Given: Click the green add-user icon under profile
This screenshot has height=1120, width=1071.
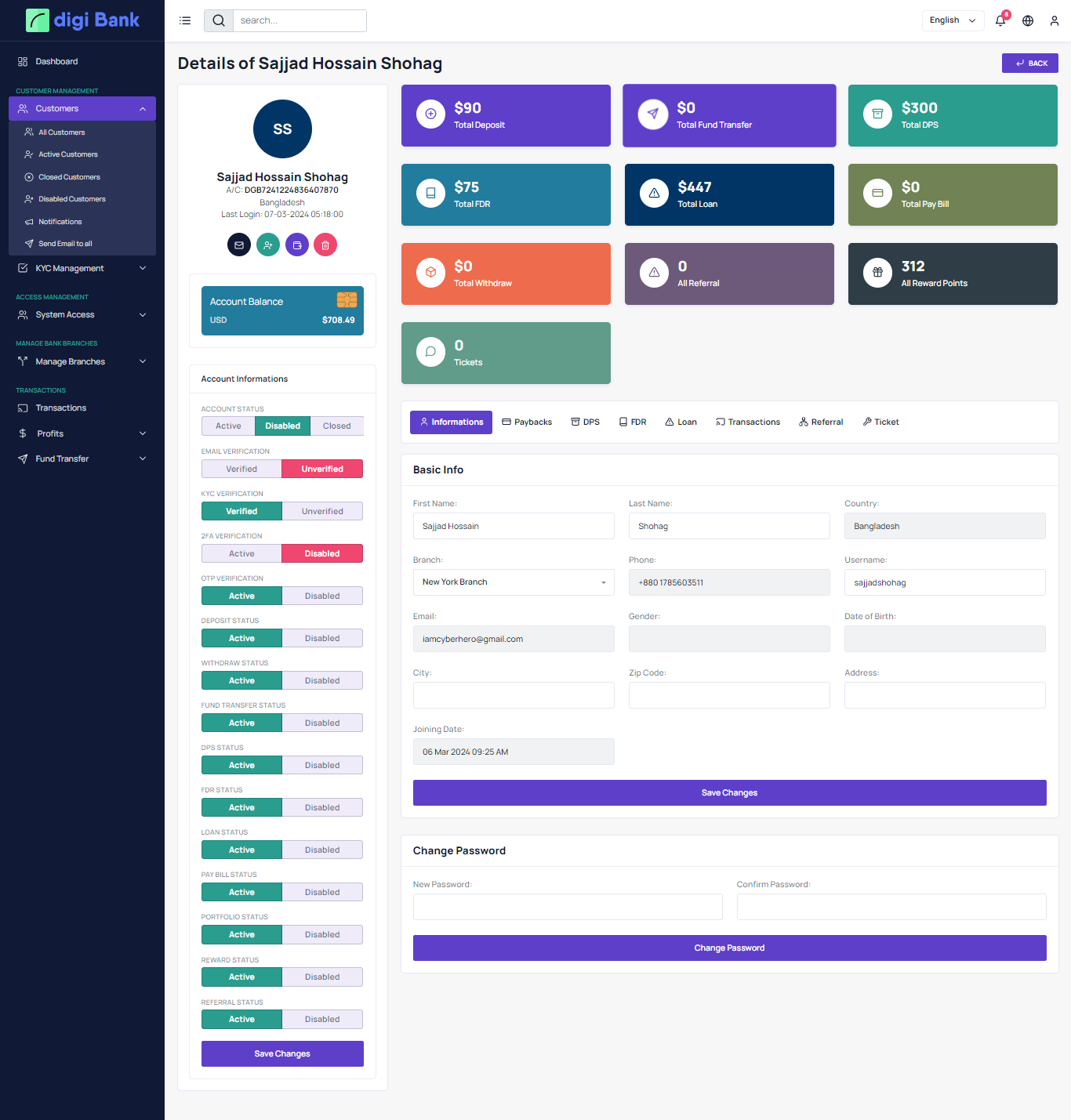Looking at the screenshot, I should click(x=268, y=245).
